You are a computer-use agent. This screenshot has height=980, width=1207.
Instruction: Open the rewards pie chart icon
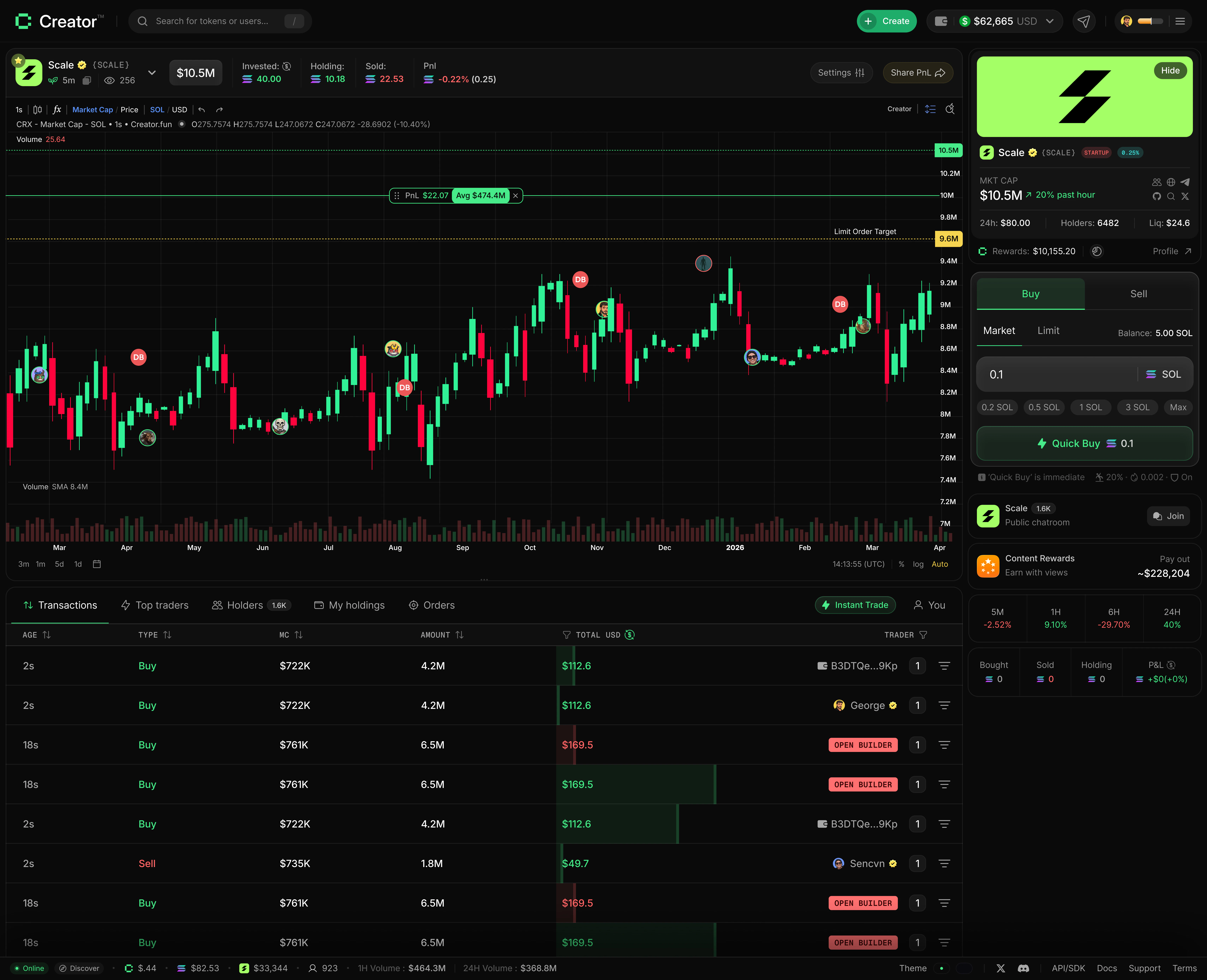pos(1097,251)
